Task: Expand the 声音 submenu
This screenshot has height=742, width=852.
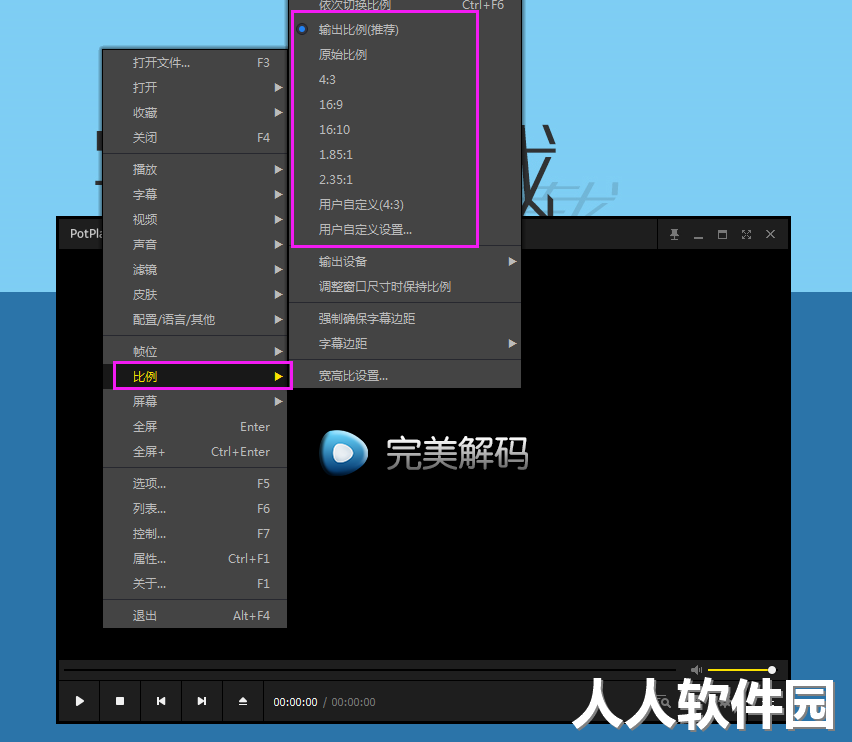Action: (x=195, y=244)
